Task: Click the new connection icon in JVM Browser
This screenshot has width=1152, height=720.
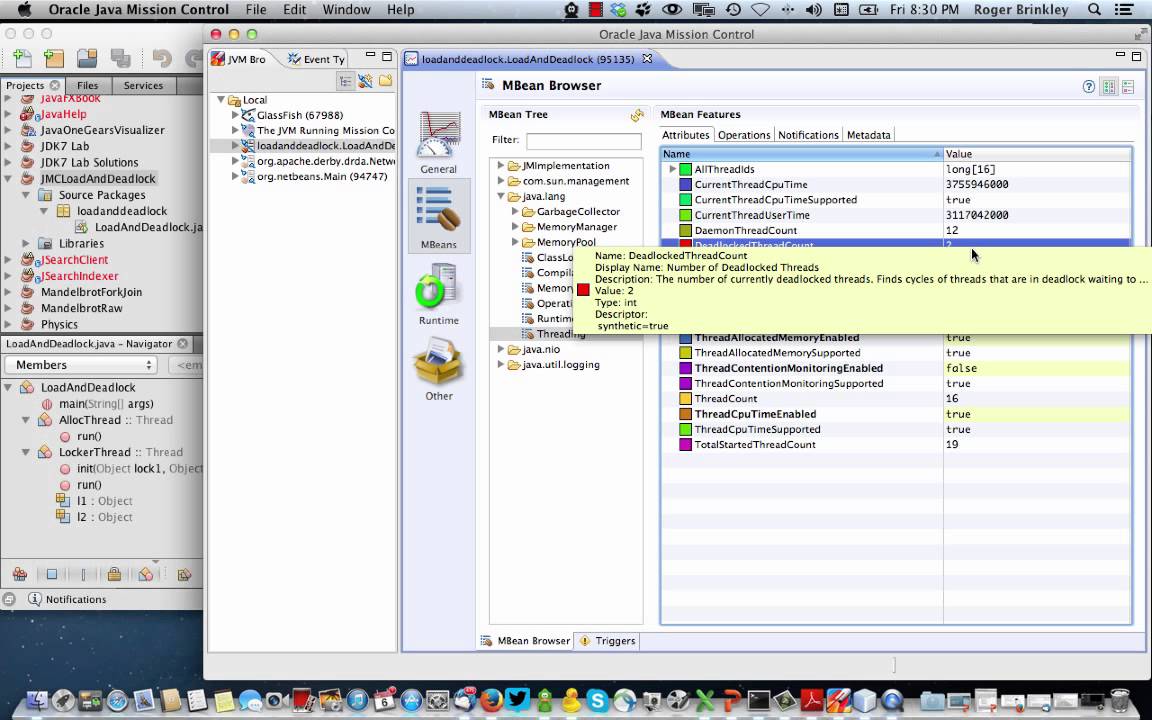Action: [x=365, y=82]
